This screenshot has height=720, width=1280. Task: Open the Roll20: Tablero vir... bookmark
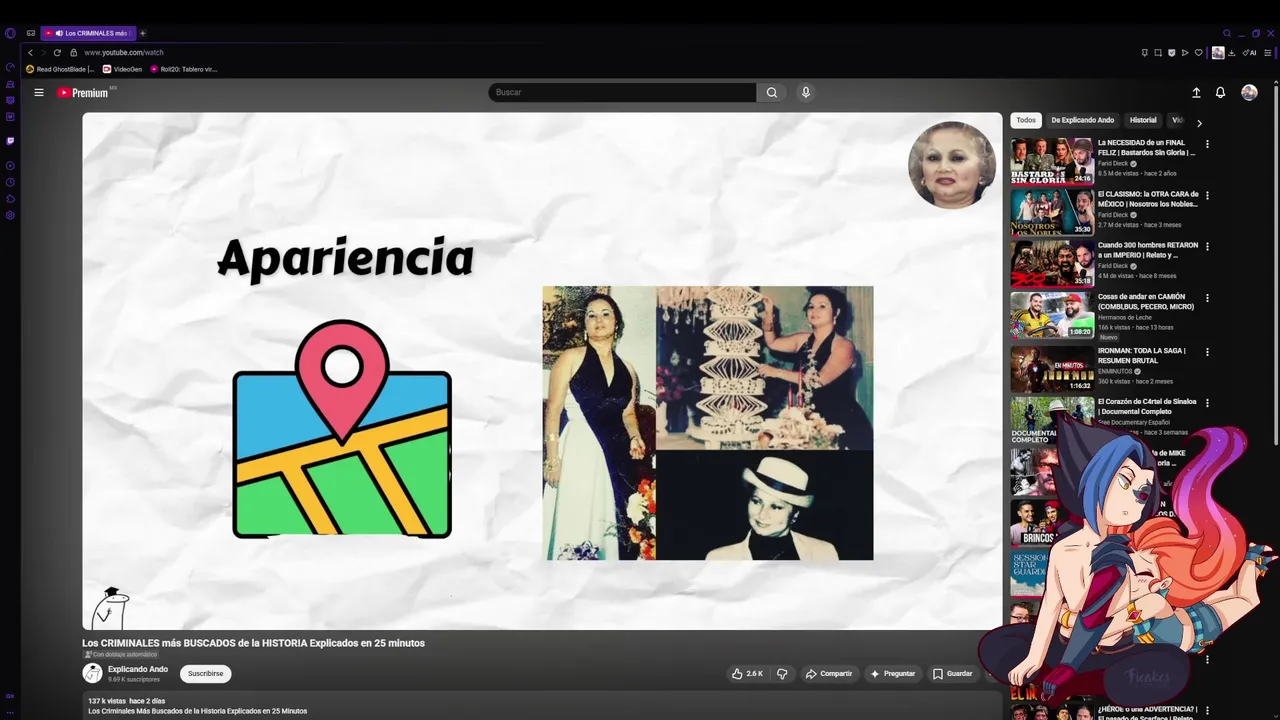pyautogui.click(x=183, y=69)
